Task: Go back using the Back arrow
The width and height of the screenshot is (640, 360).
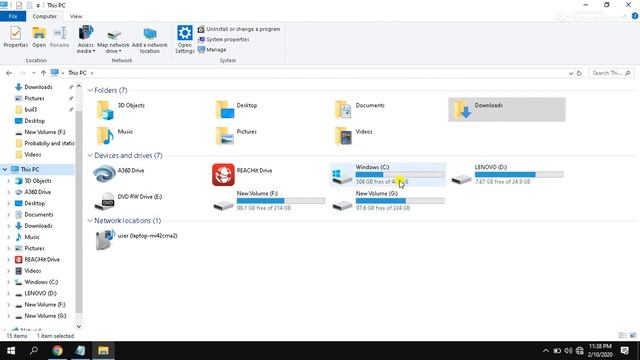Action: [x=9, y=73]
